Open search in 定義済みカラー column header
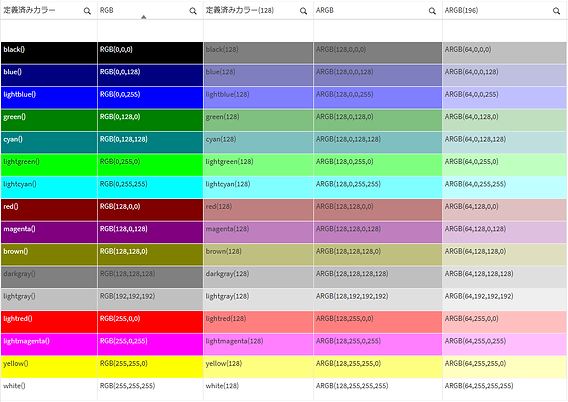 87,11
